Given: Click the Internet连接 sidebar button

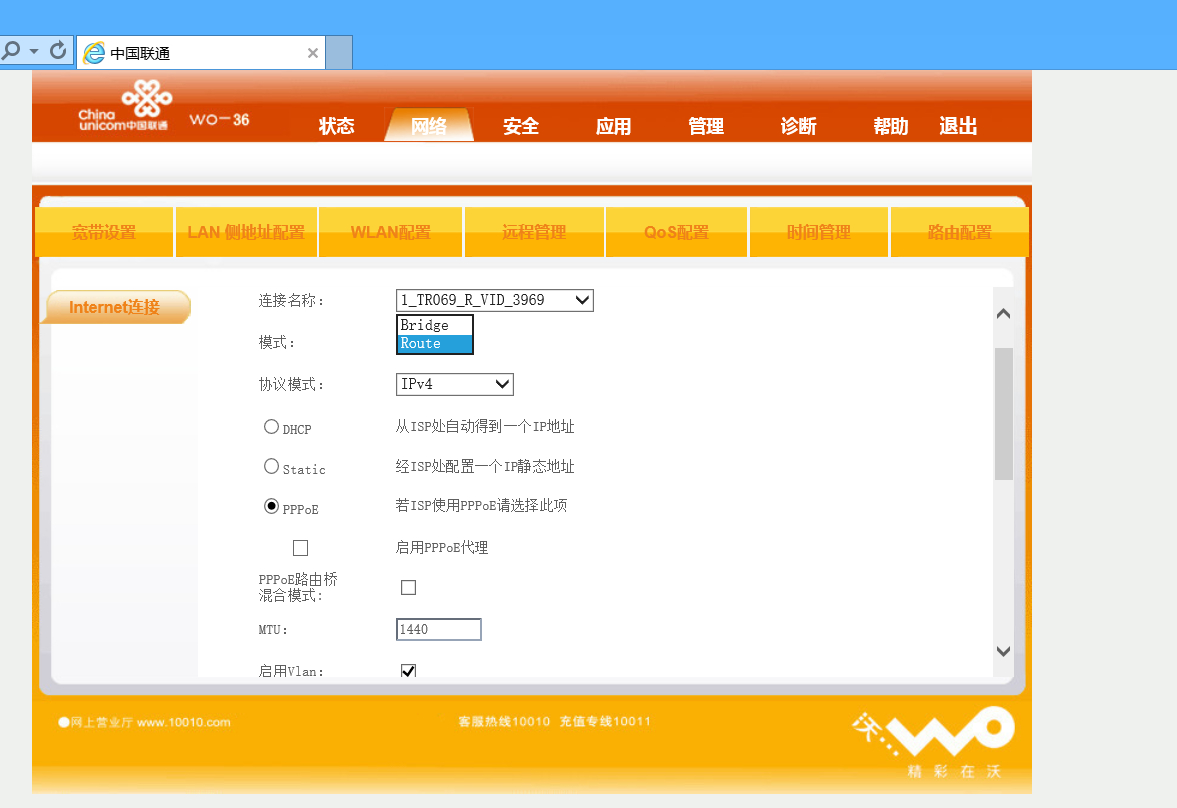Looking at the screenshot, I should click(115, 307).
